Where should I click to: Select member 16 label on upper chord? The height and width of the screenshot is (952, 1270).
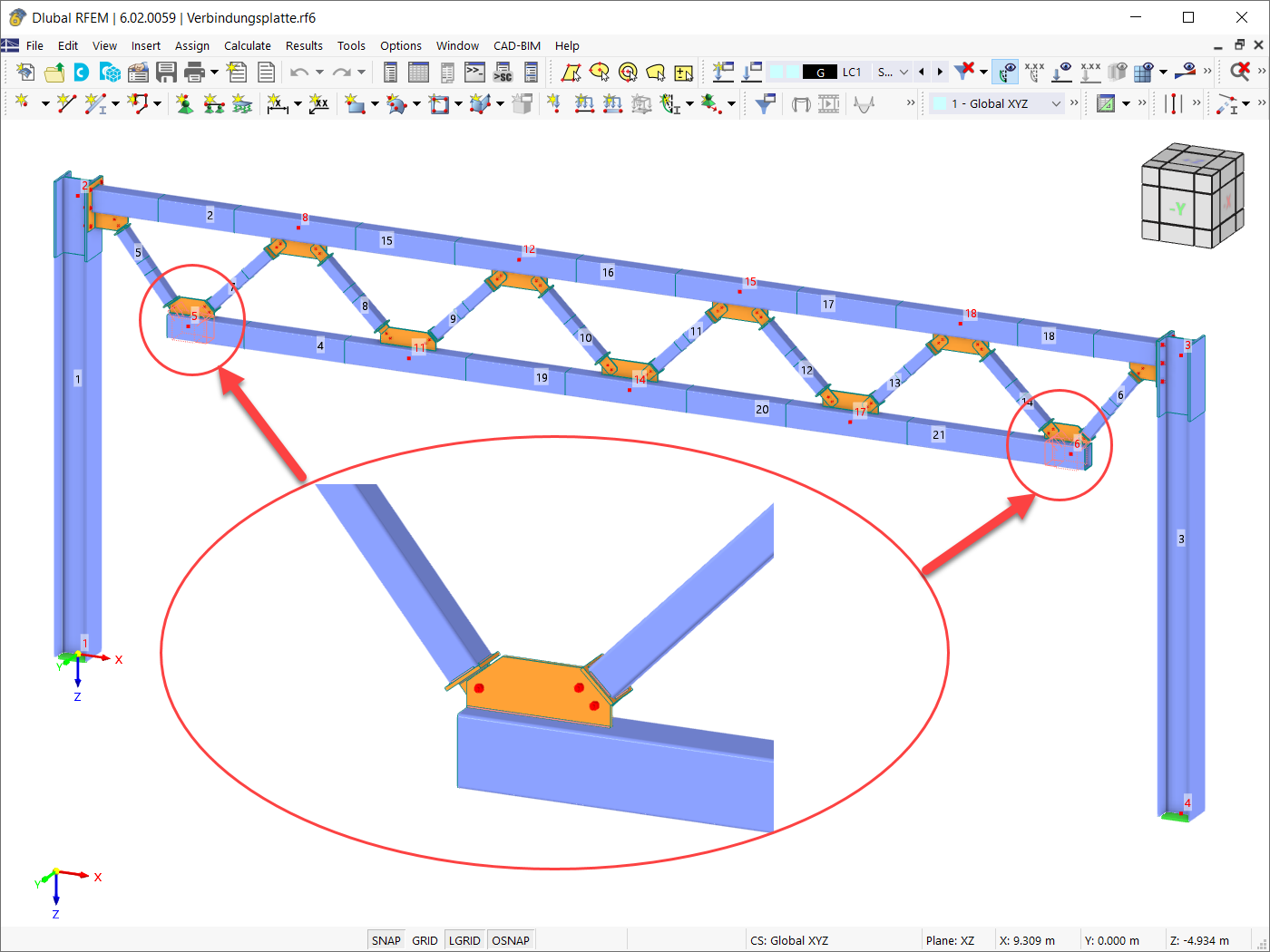(x=608, y=272)
